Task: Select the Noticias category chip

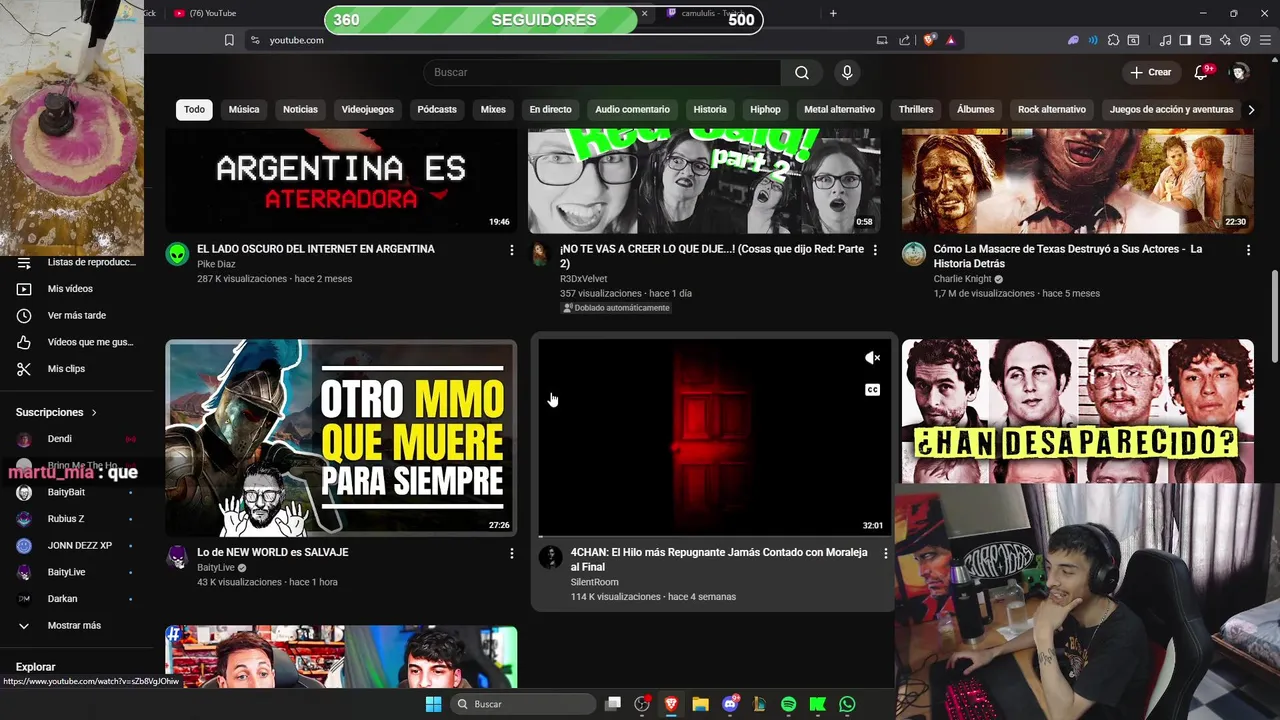Action: pyautogui.click(x=300, y=109)
